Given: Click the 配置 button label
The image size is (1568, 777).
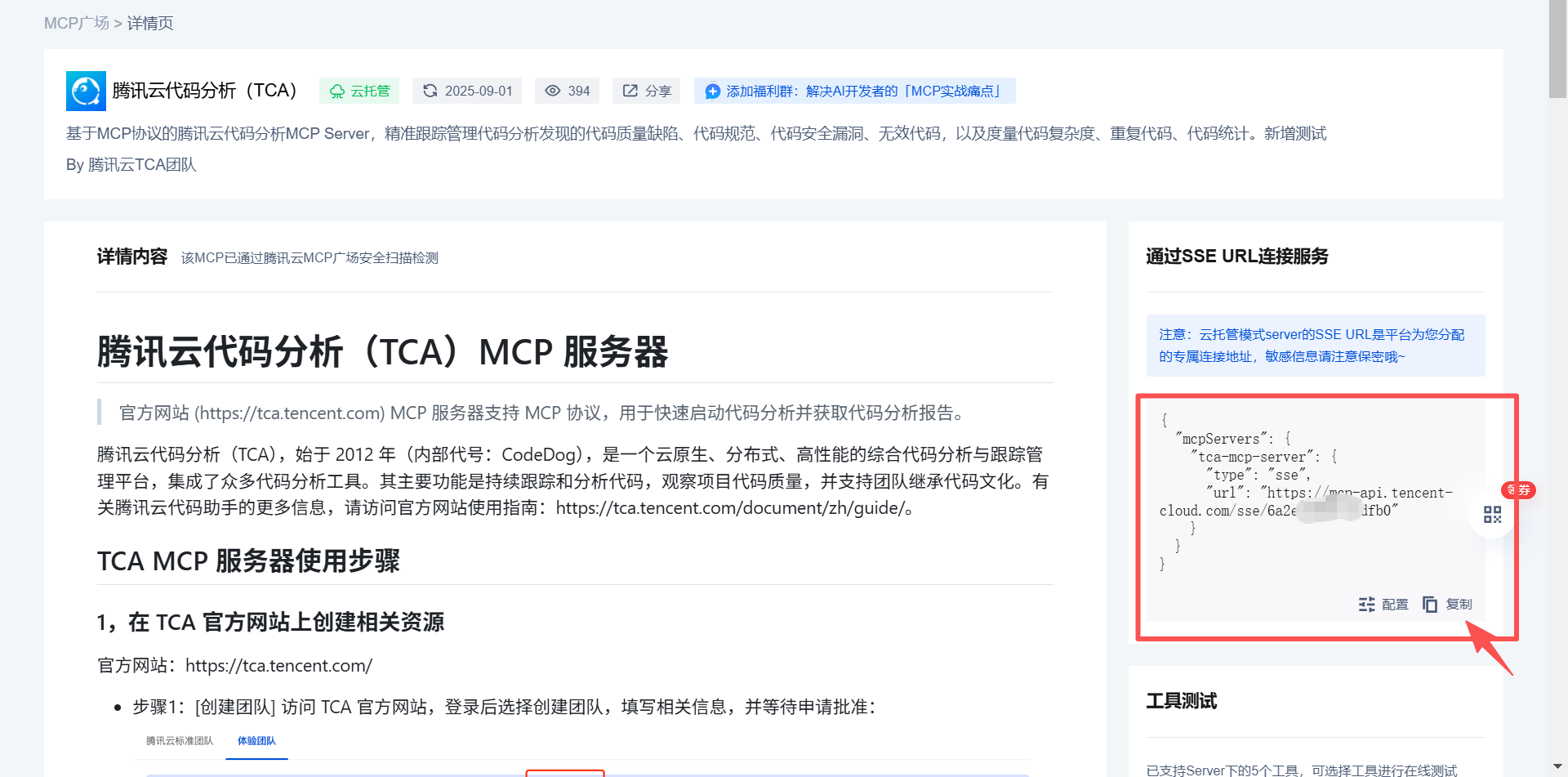Looking at the screenshot, I should tap(1396, 604).
